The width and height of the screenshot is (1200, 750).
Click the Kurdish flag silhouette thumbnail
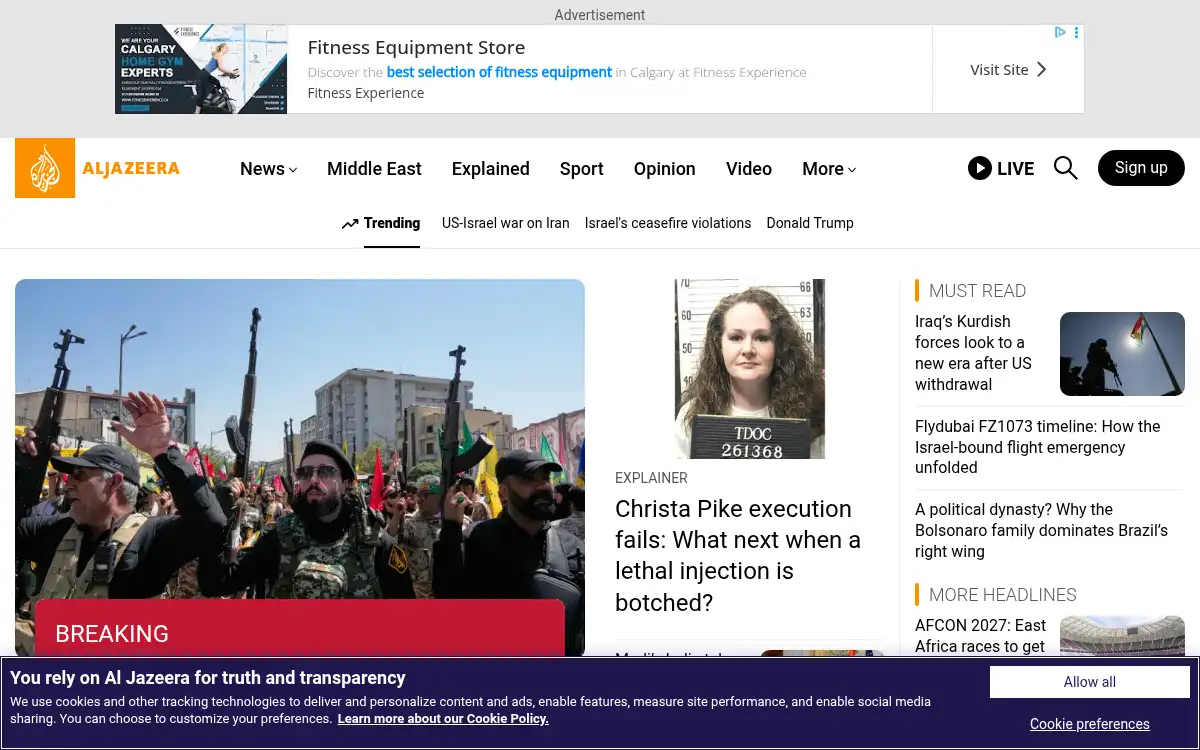pos(1122,354)
